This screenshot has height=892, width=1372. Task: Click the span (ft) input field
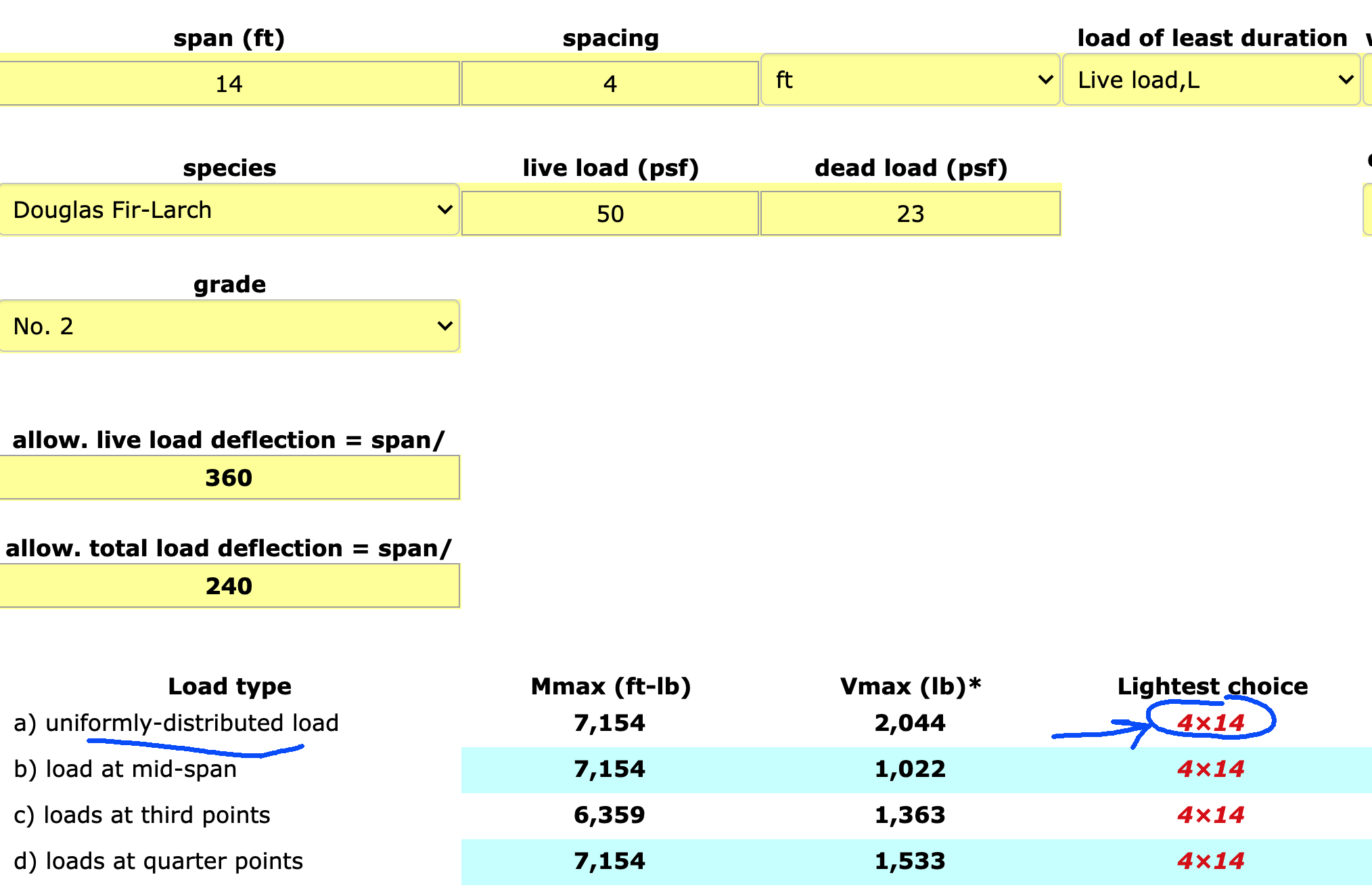(229, 83)
